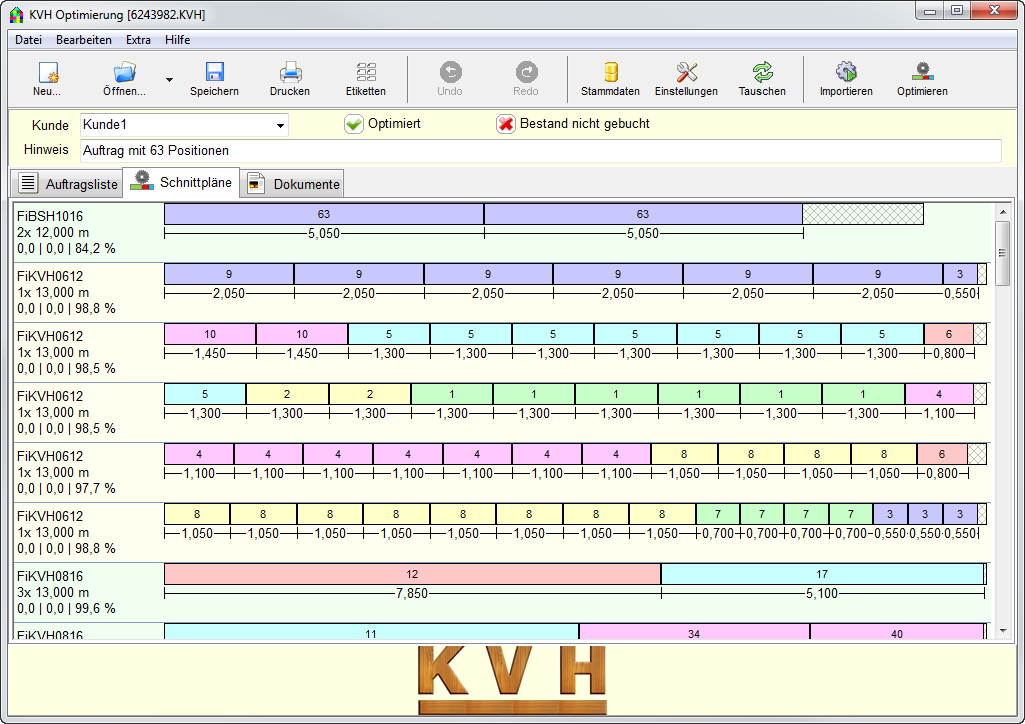Viewport: 1025px width, 724px height.
Task: Run the Optimieren optimization
Action: [921, 79]
